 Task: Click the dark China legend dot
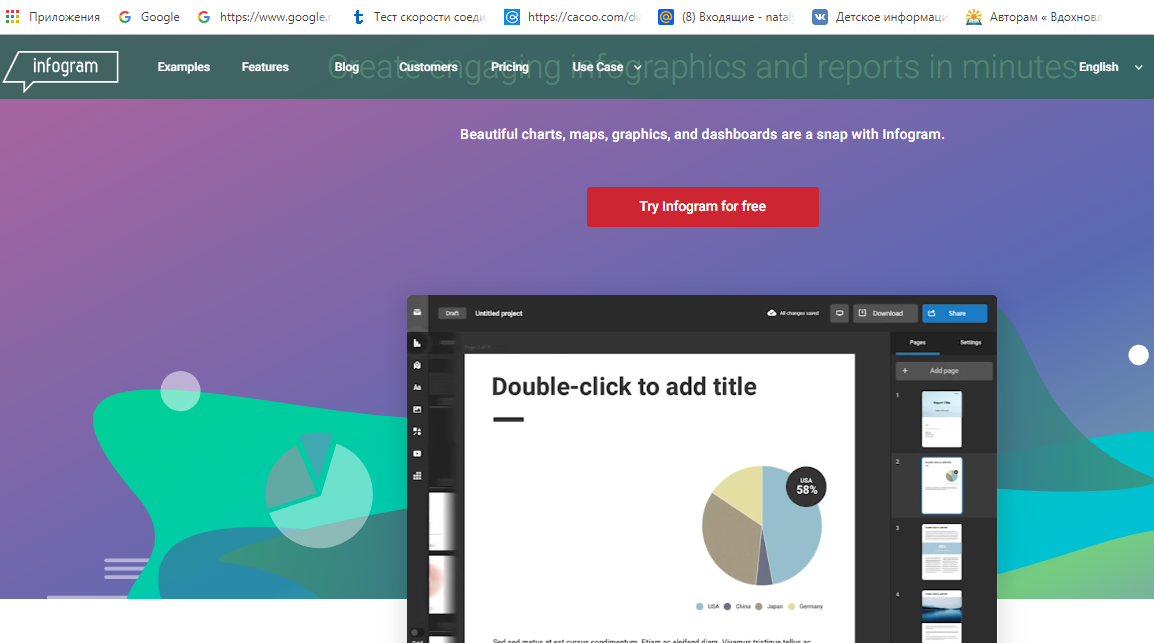click(727, 607)
